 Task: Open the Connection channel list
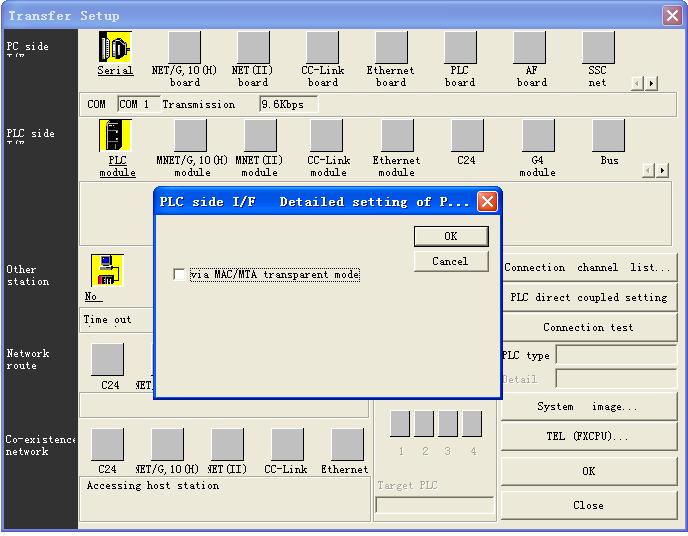point(587,267)
